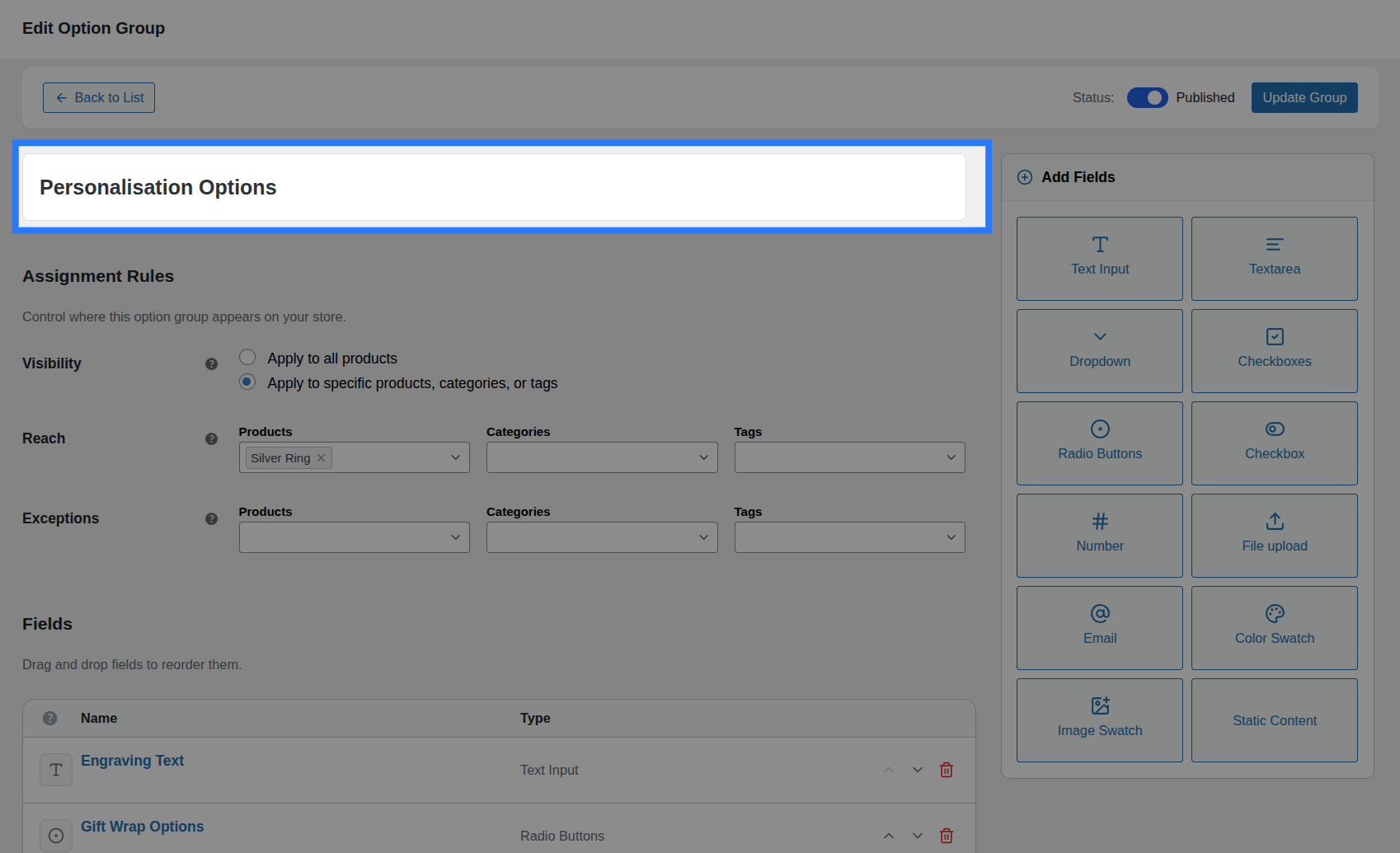Screen dimensions: 1400x853
Task: Move Gift Wrap Options field down
Action: [x=918, y=836]
